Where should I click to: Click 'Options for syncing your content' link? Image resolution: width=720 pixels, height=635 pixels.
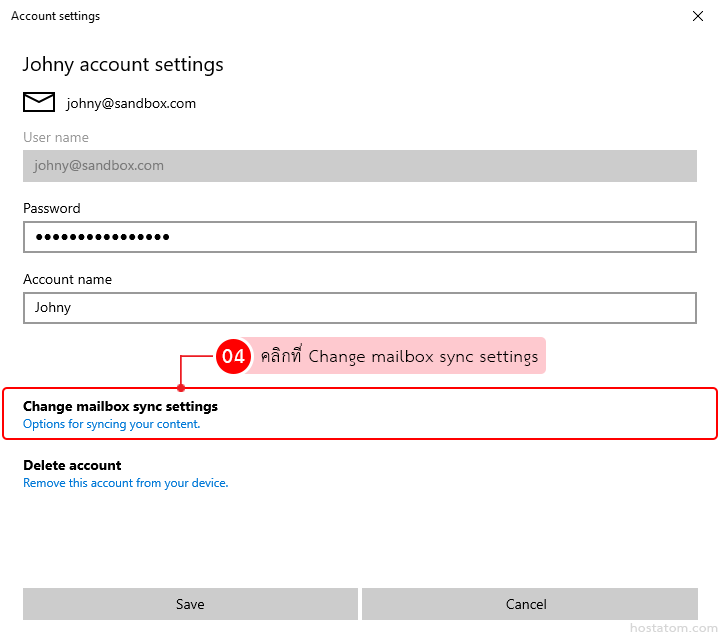(x=112, y=424)
